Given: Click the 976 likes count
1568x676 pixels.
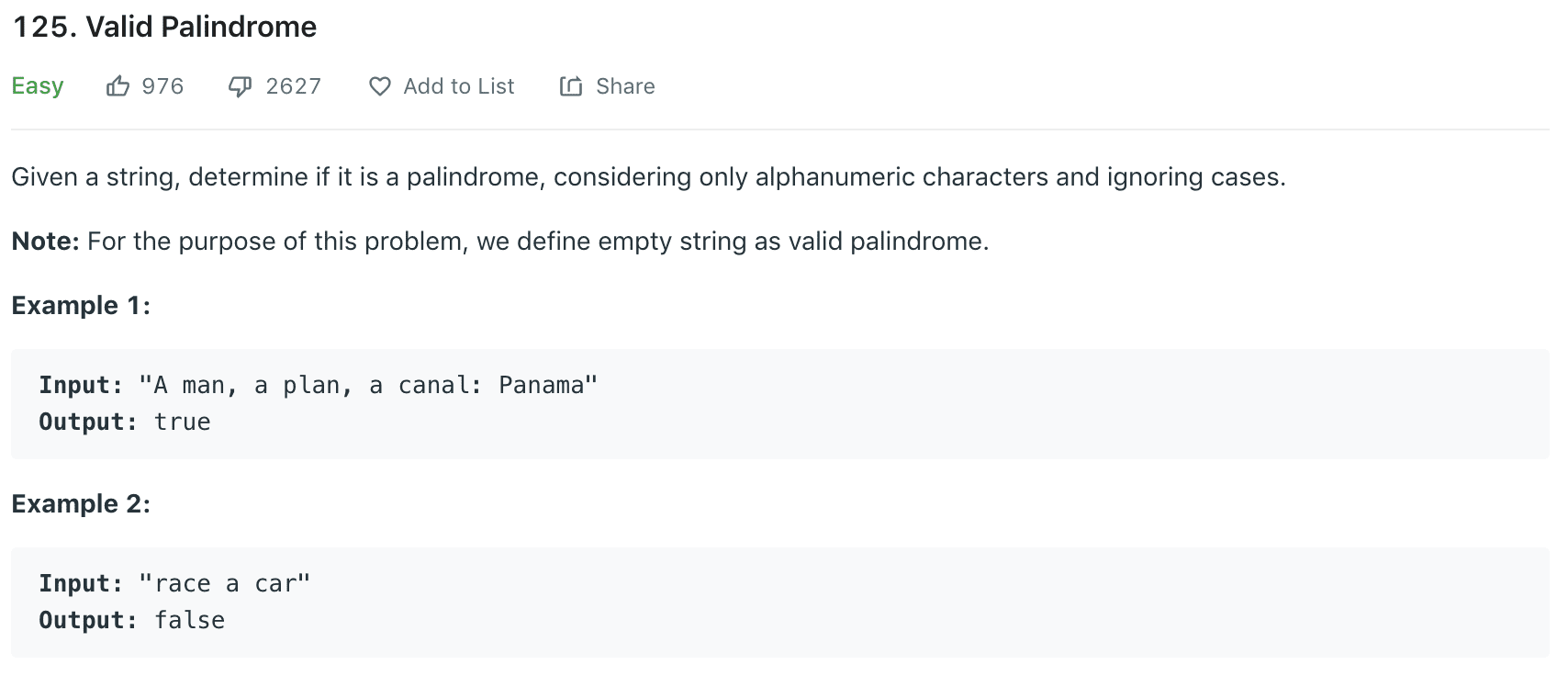Looking at the screenshot, I should click(x=162, y=86).
